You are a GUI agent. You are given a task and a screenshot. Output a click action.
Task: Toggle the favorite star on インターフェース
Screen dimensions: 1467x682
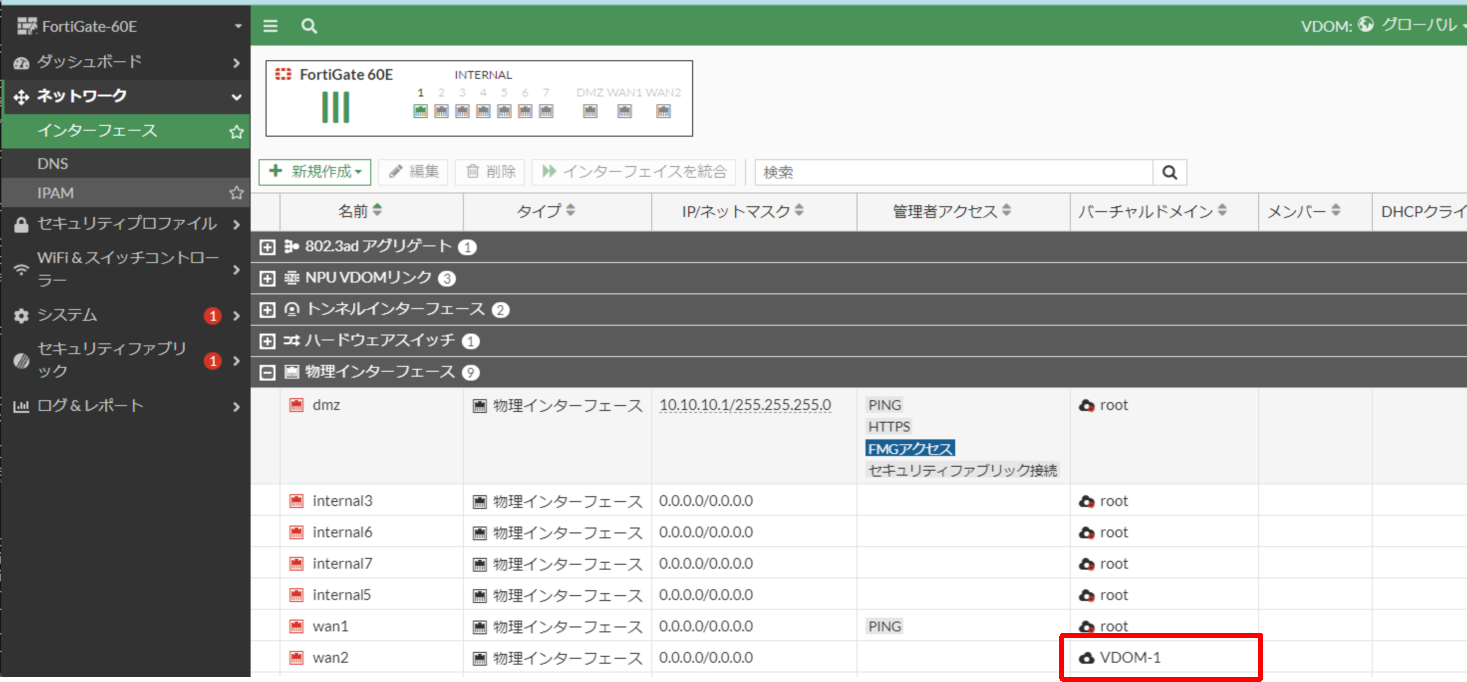[x=236, y=131]
